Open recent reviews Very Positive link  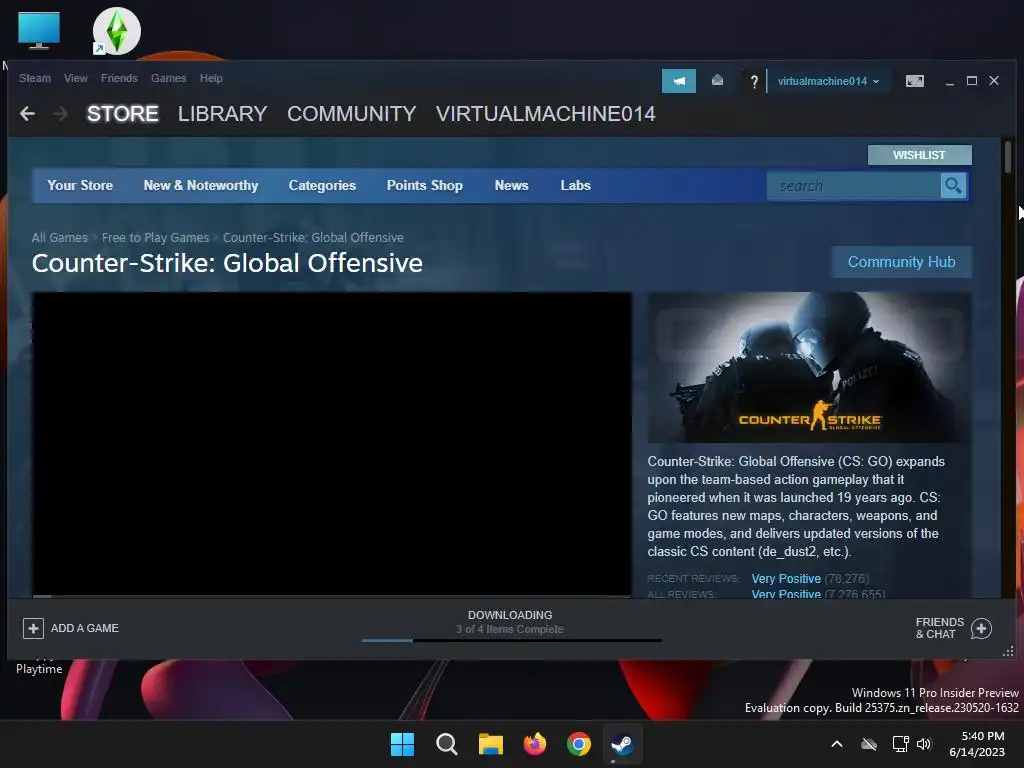click(786, 579)
